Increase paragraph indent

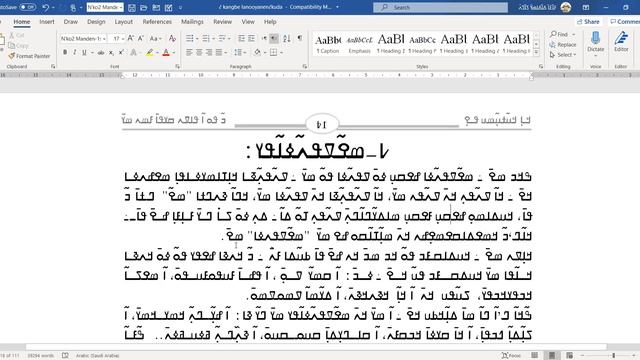pyautogui.click(x=251, y=38)
